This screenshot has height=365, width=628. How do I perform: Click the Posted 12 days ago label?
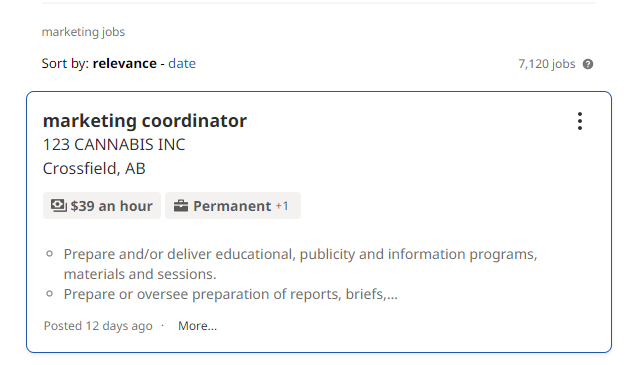pyautogui.click(x=98, y=326)
